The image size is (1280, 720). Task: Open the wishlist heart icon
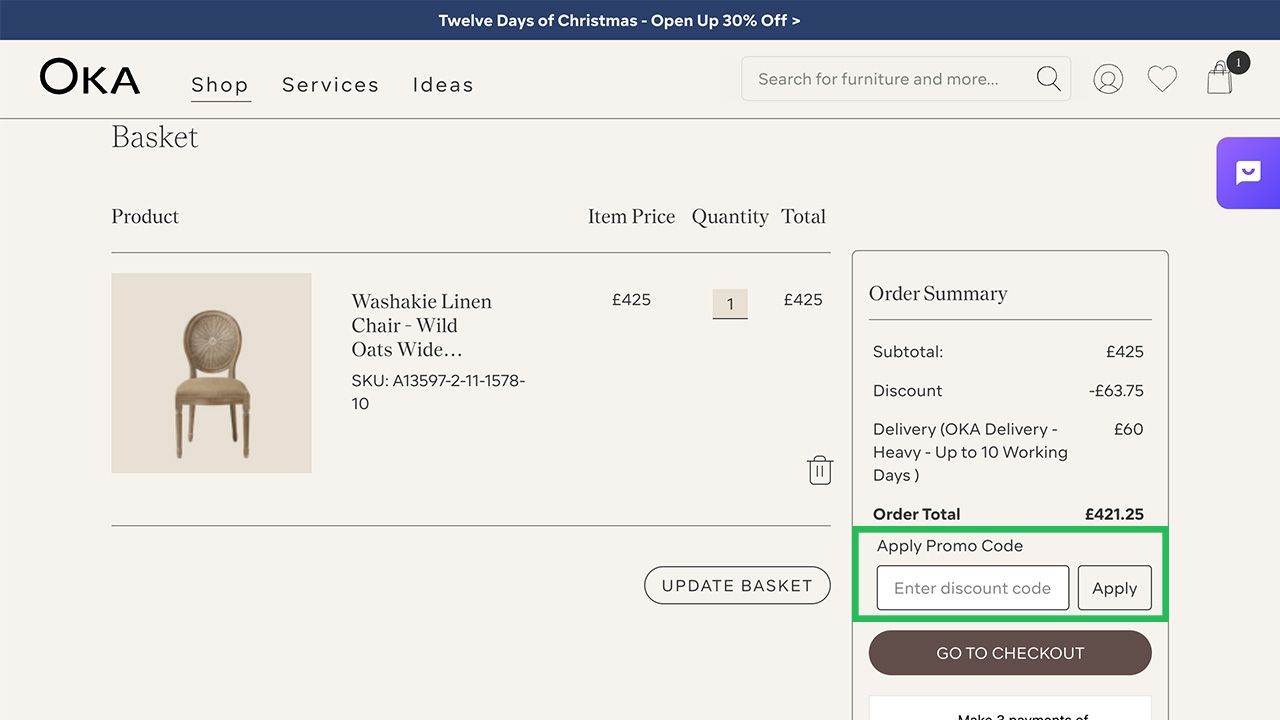1162,79
